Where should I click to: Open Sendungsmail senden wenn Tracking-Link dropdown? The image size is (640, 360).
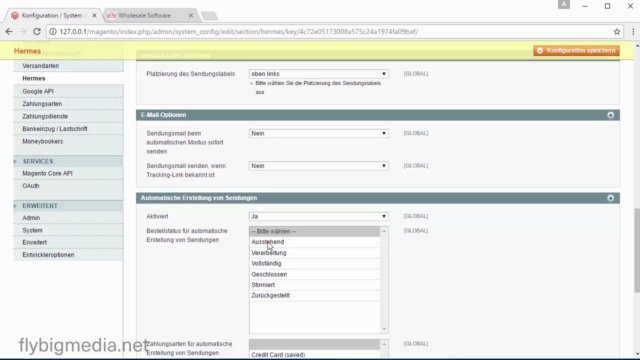pos(319,166)
